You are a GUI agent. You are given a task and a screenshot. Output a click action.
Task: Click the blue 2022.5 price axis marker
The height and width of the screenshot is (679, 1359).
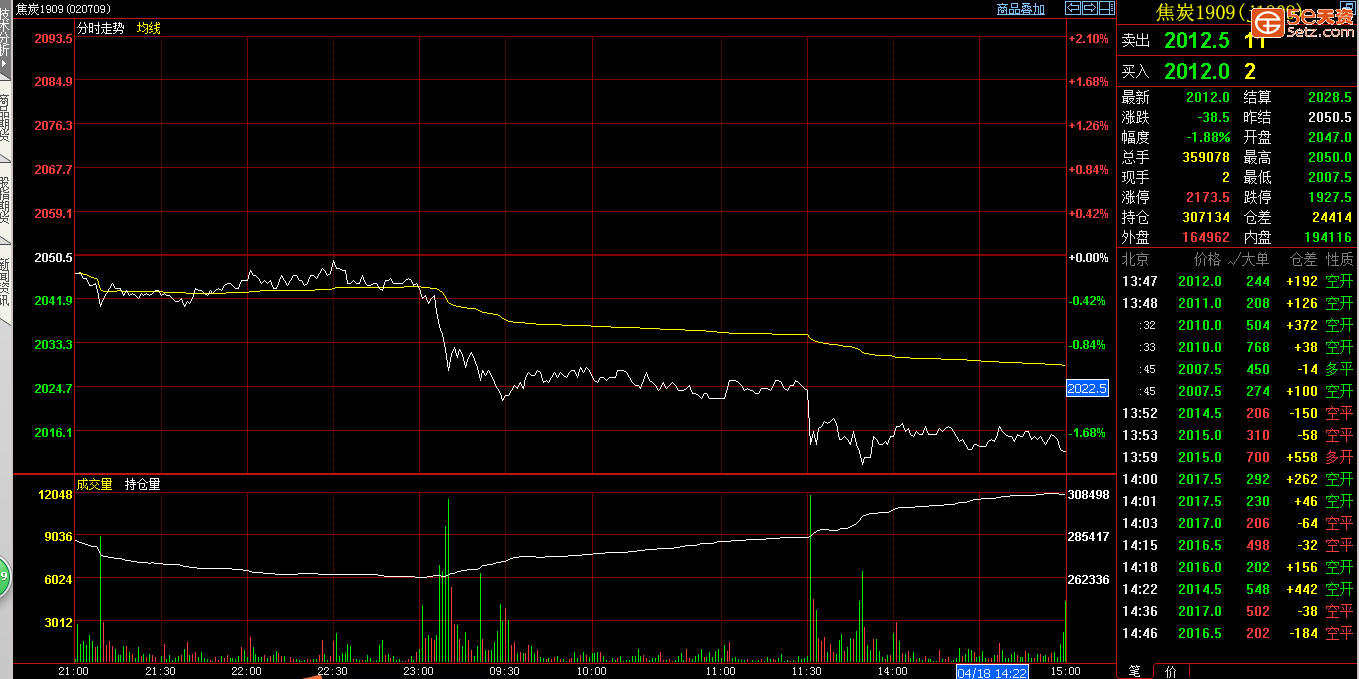(1087, 388)
